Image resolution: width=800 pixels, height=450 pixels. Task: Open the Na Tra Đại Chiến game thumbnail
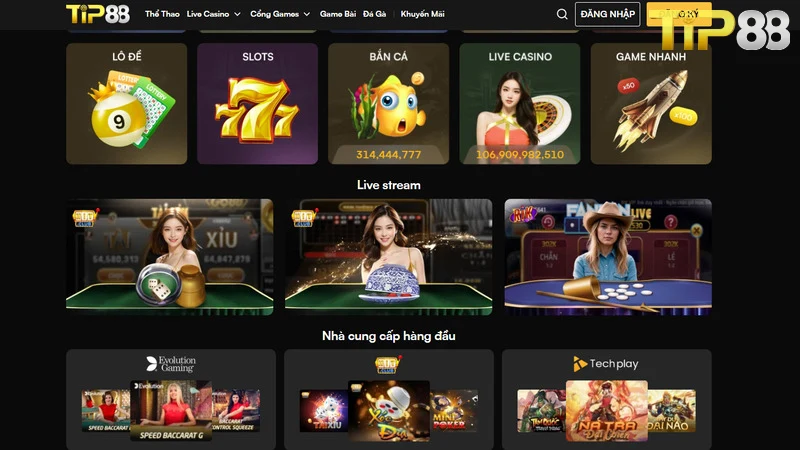[607, 411]
